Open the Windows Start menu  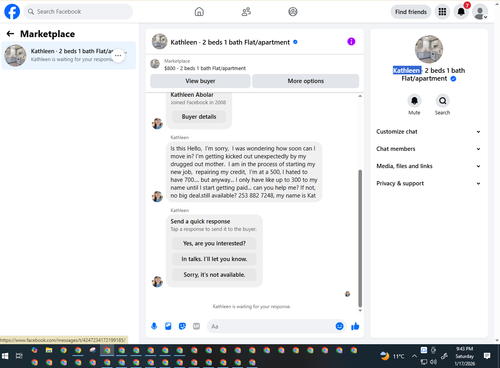[x=5, y=356]
